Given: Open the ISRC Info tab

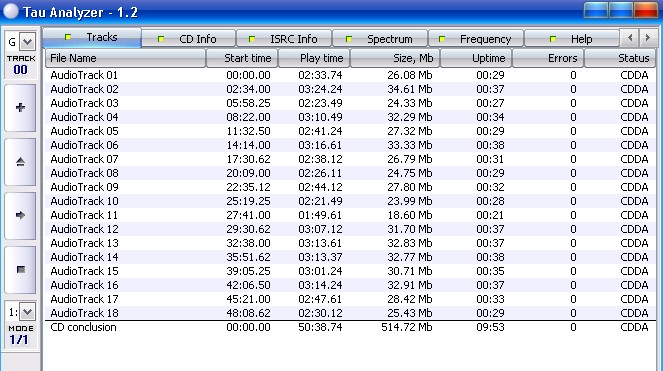Looking at the screenshot, I should [284, 39].
